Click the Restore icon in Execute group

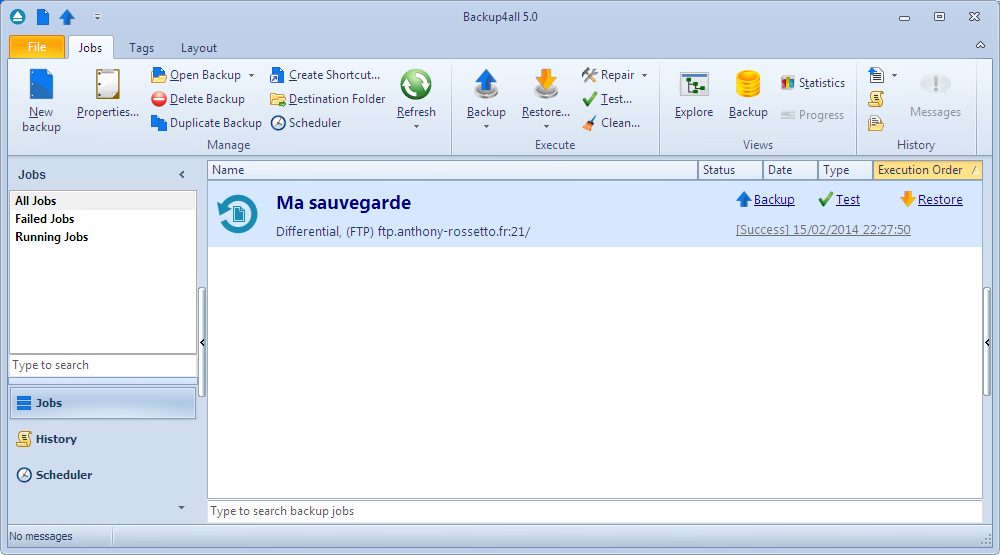click(546, 85)
